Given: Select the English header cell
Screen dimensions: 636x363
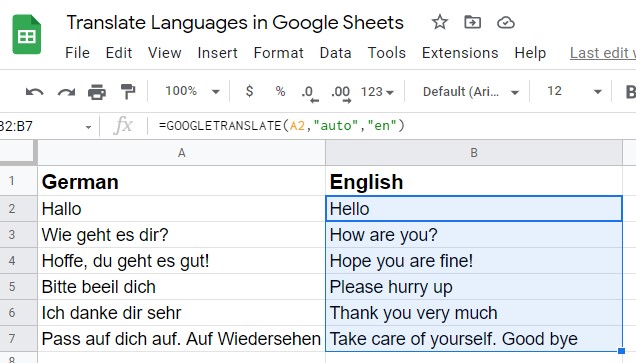Looking at the screenshot, I should click(474, 181).
